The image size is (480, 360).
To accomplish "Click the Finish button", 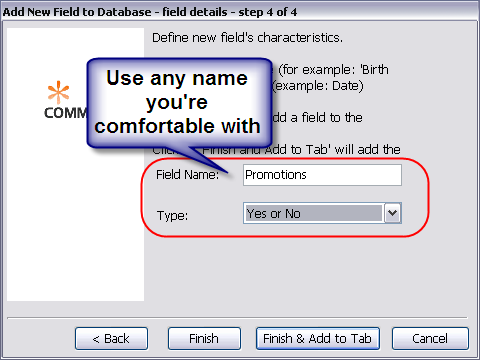I will (204, 339).
